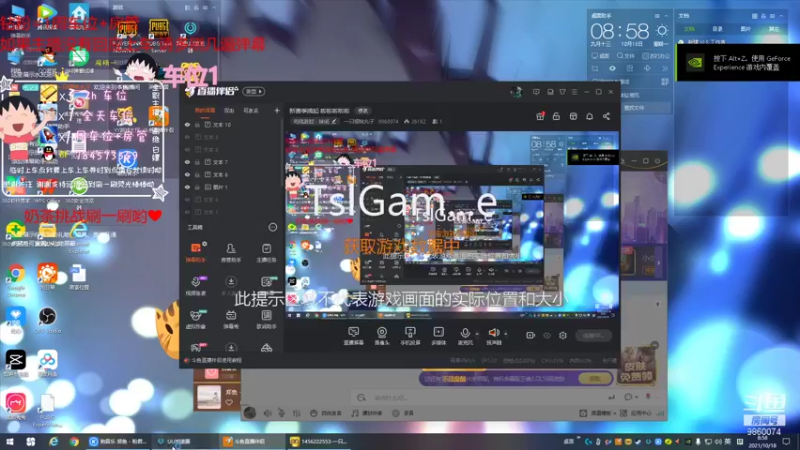Open Baidu Netdisk desktop shortcut
The height and width of the screenshot is (450, 800).
47,363
